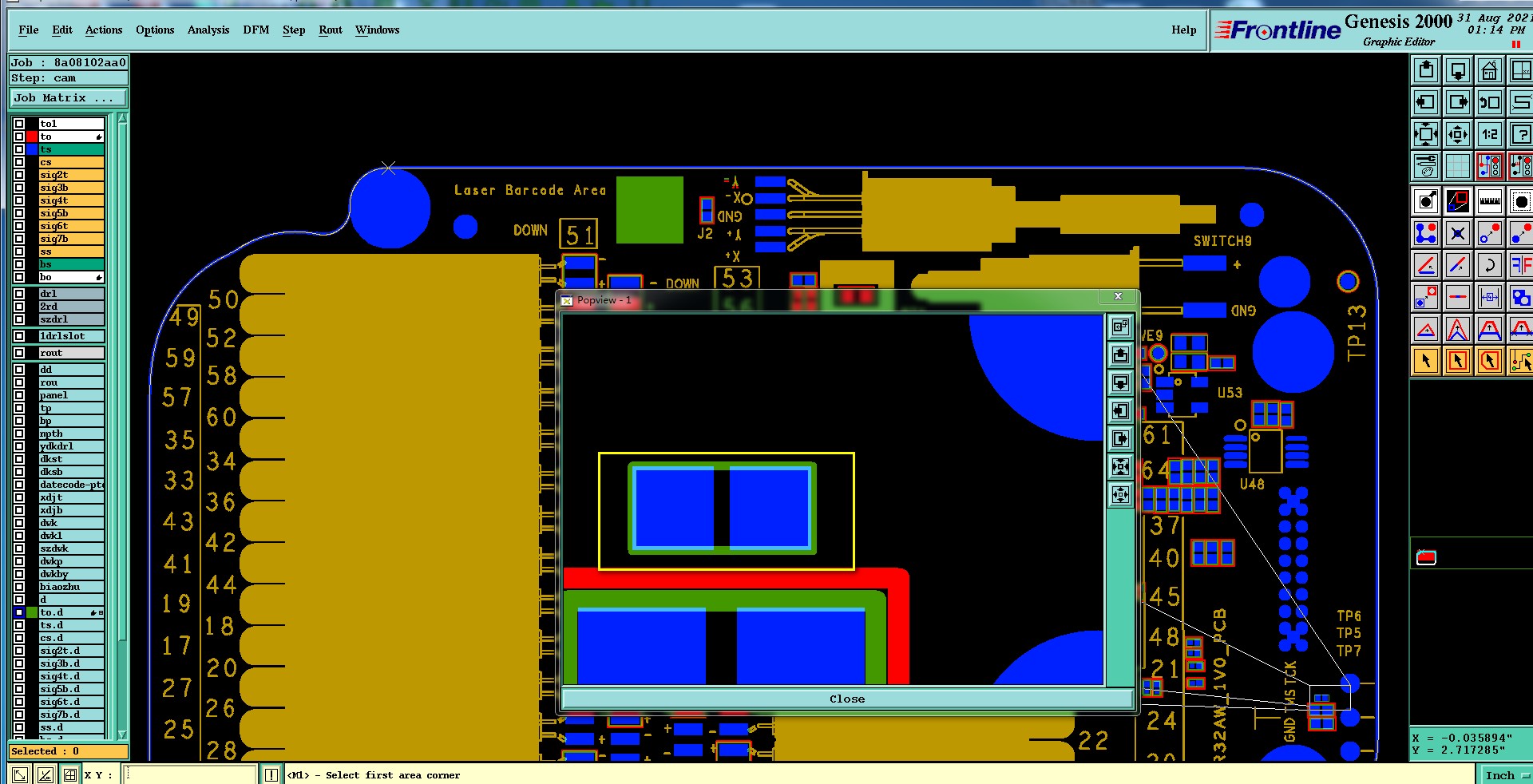
Task: Open the Analysis menu
Action: click(208, 30)
